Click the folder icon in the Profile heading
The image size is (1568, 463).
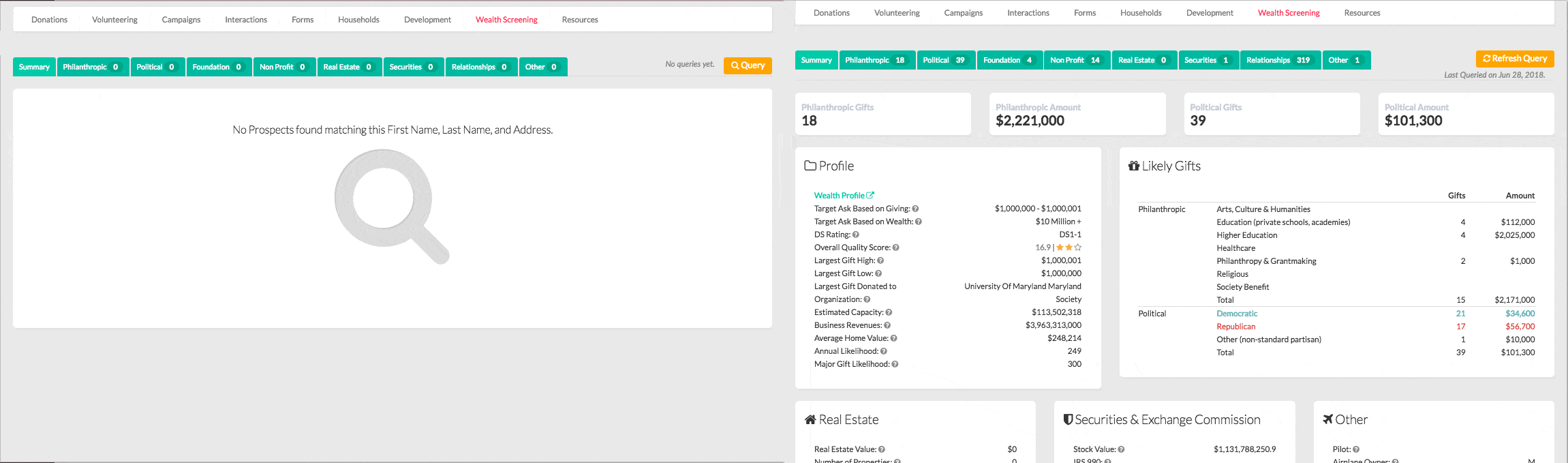[x=810, y=166]
